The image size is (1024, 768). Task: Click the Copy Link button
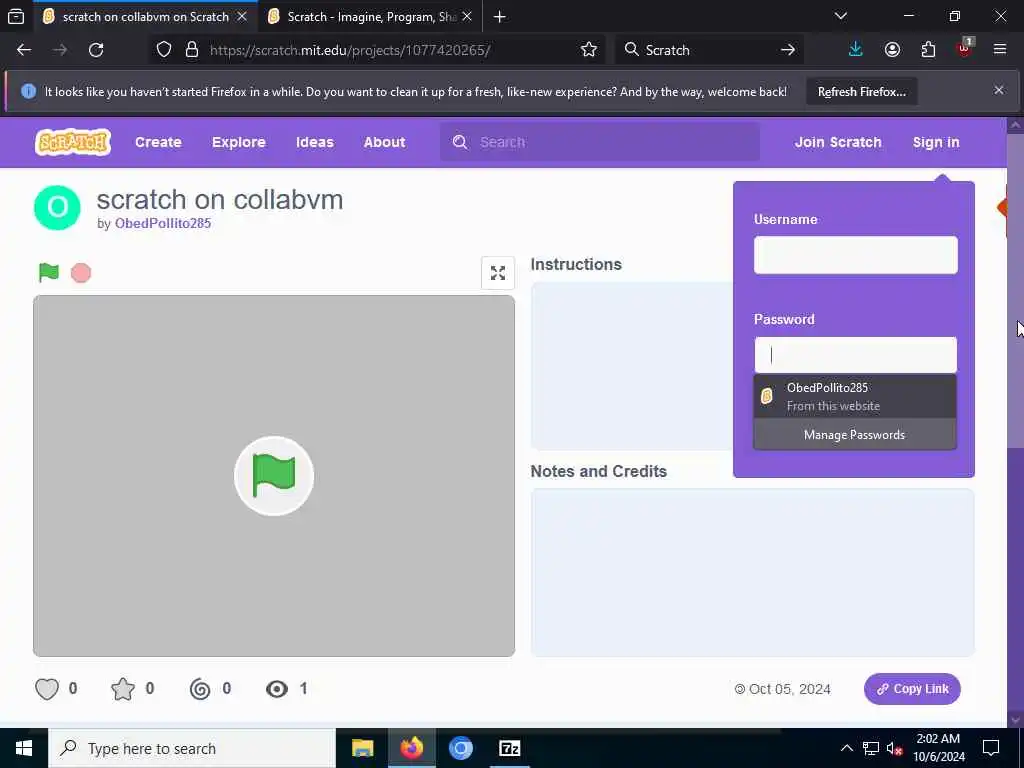pos(912,689)
